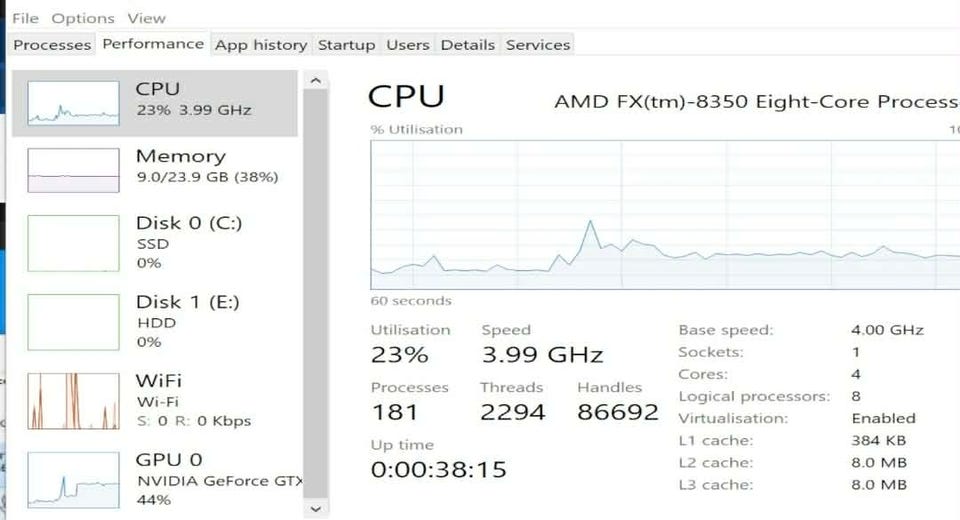Switch to the Users tab
The image size is (960, 520).
(x=408, y=45)
